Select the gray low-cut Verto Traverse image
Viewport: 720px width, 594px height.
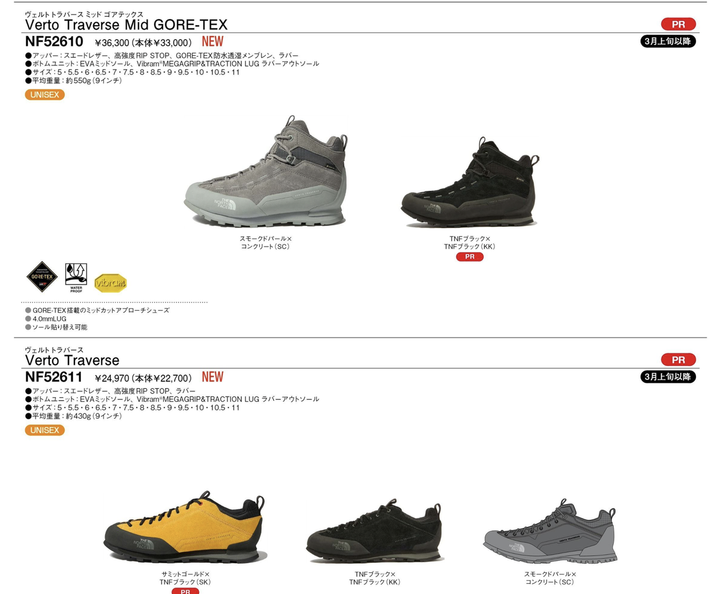(x=550, y=531)
